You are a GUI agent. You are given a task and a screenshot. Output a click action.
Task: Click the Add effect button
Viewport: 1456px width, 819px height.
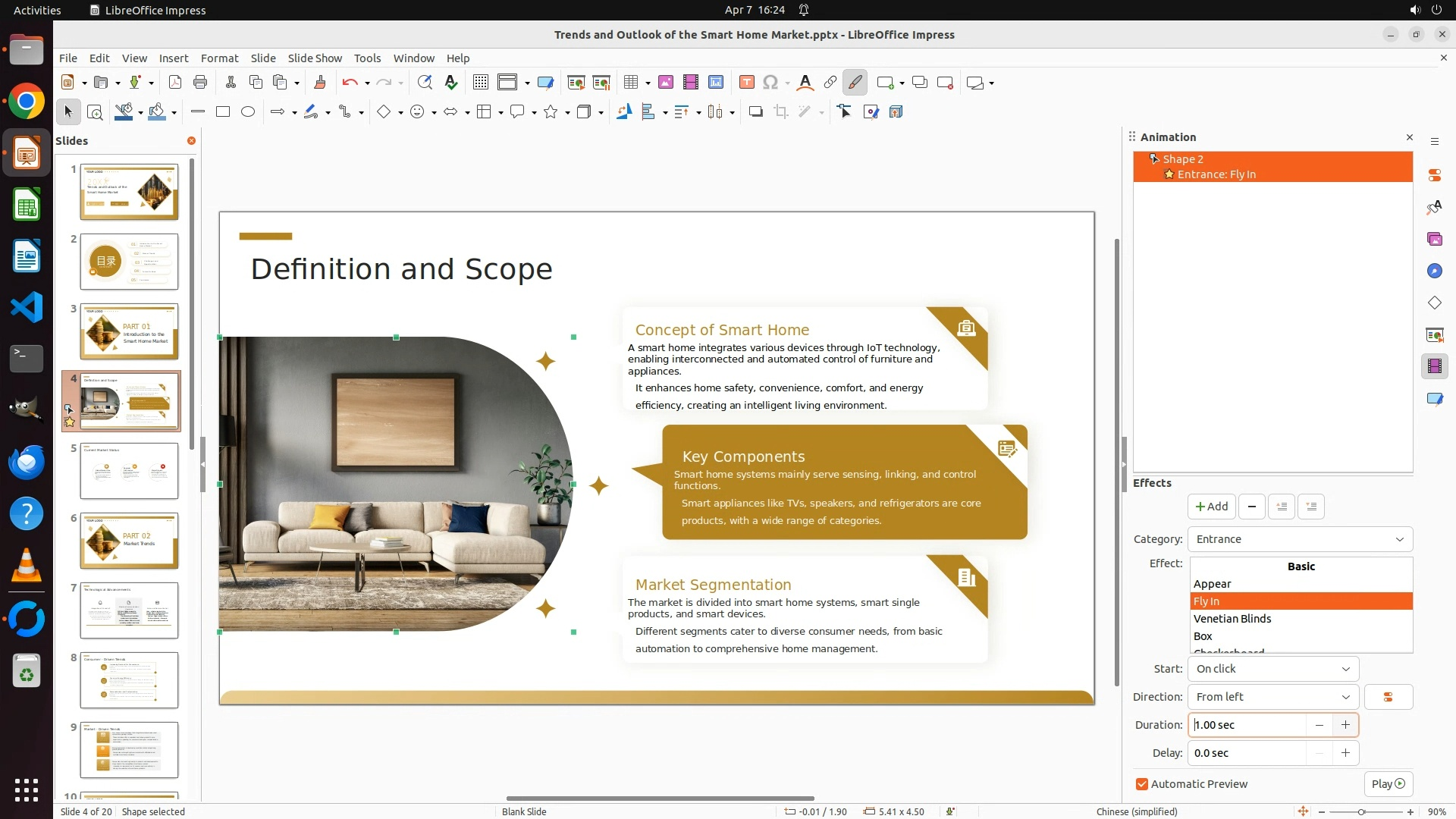click(1211, 507)
